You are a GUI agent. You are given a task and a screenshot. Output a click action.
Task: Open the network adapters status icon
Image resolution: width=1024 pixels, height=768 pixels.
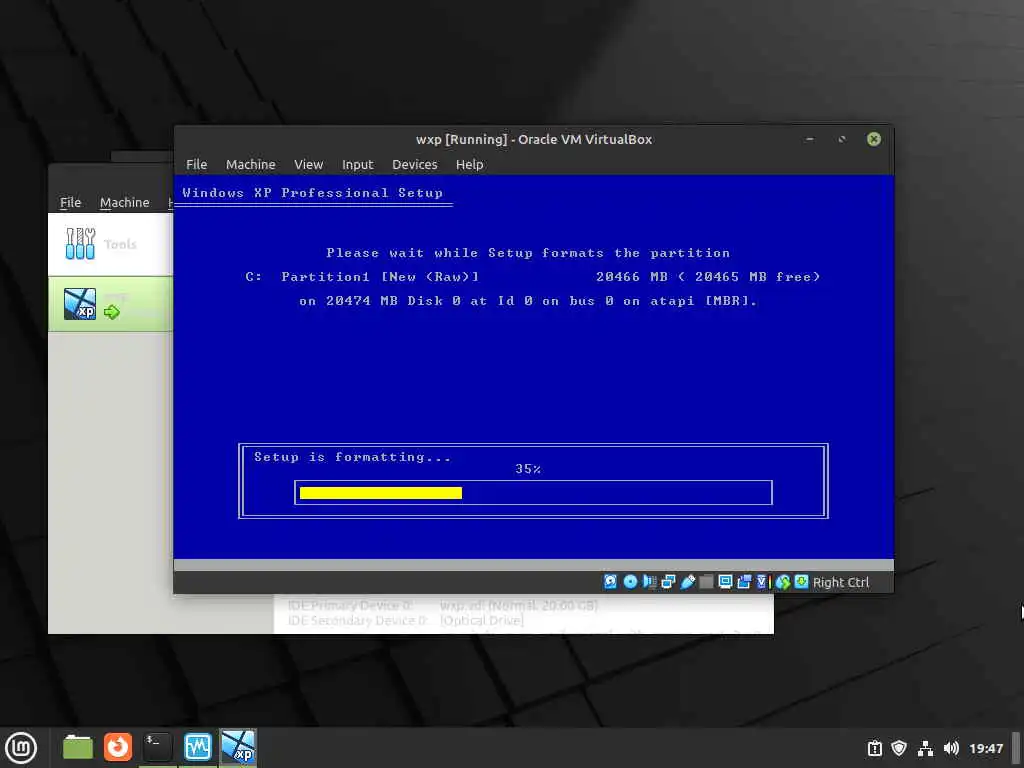click(x=668, y=581)
